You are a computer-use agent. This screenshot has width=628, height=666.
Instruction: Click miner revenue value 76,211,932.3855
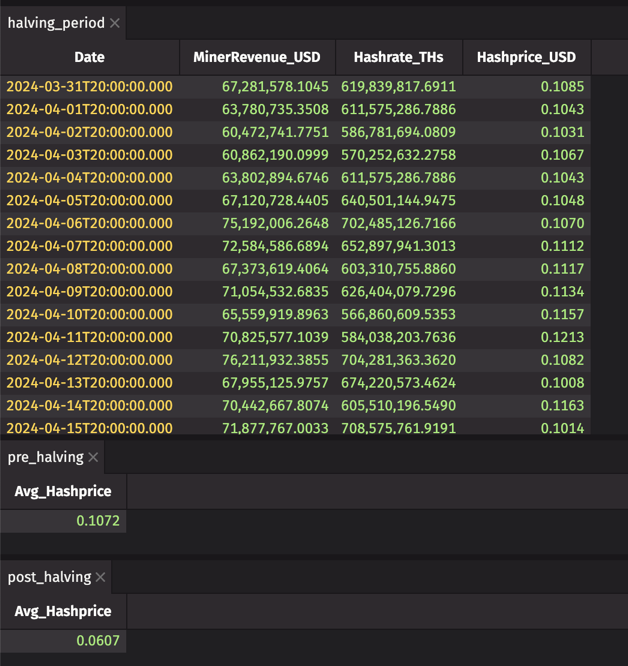point(275,360)
